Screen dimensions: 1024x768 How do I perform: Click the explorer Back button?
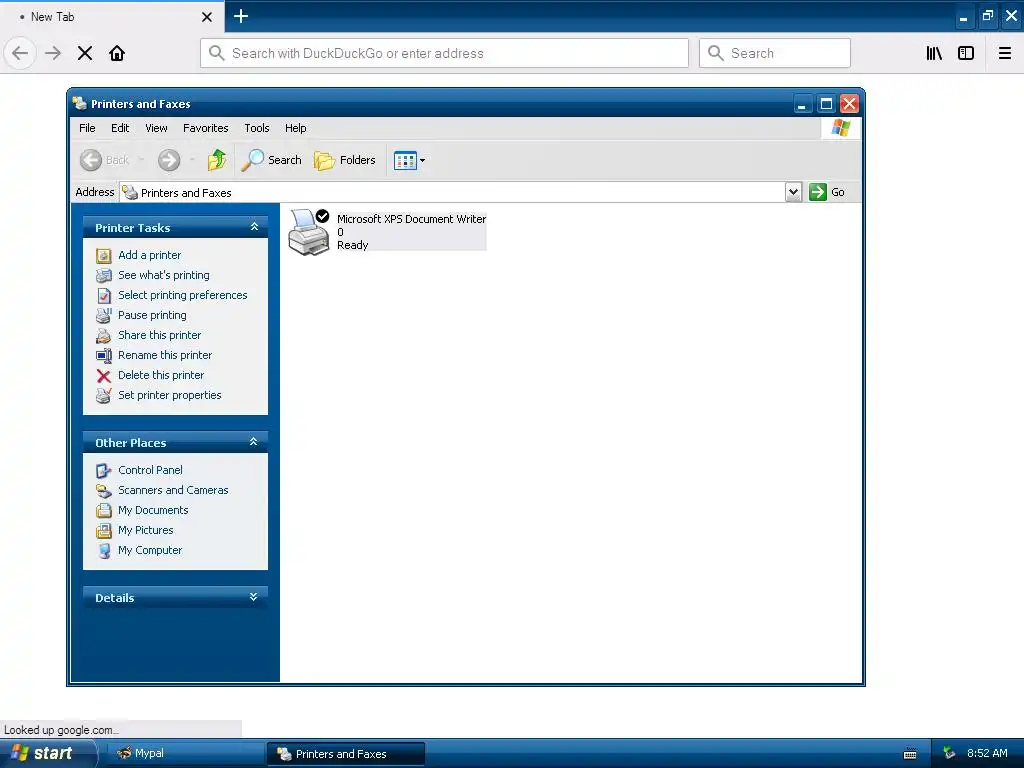[104, 160]
